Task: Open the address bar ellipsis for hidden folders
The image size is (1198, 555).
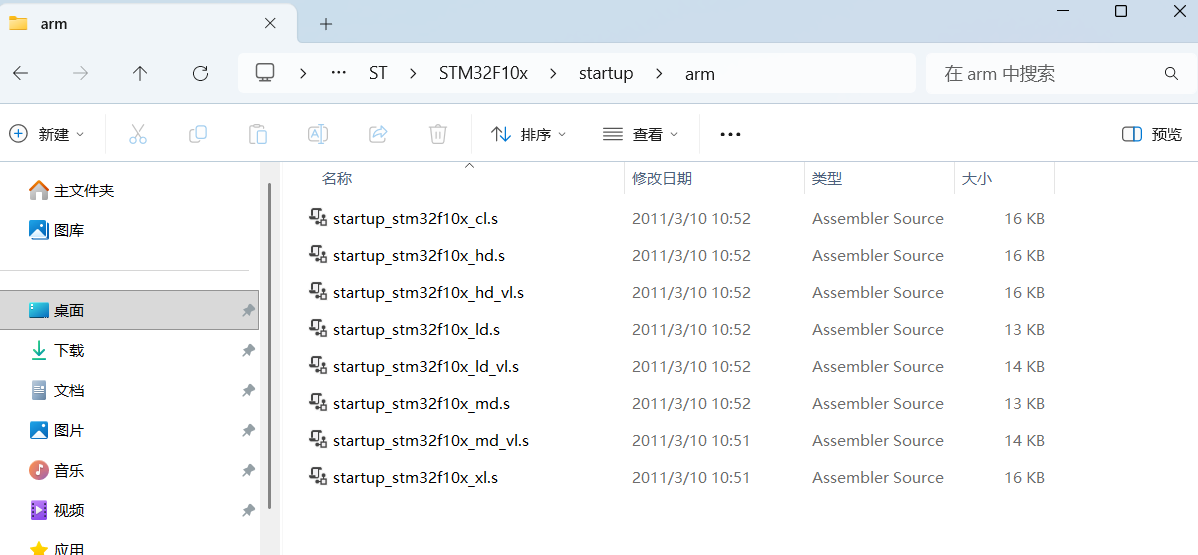Action: click(338, 73)
